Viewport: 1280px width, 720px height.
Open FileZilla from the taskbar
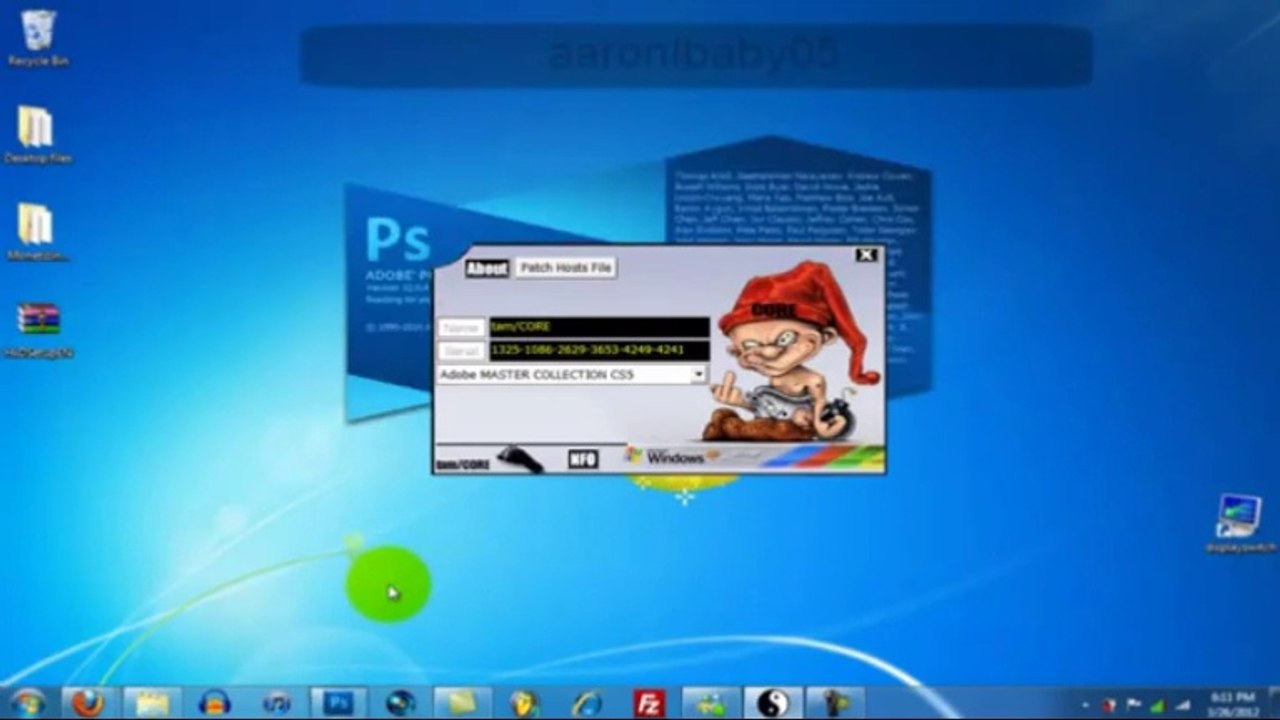pyautogui.click(x=649, y=703)
